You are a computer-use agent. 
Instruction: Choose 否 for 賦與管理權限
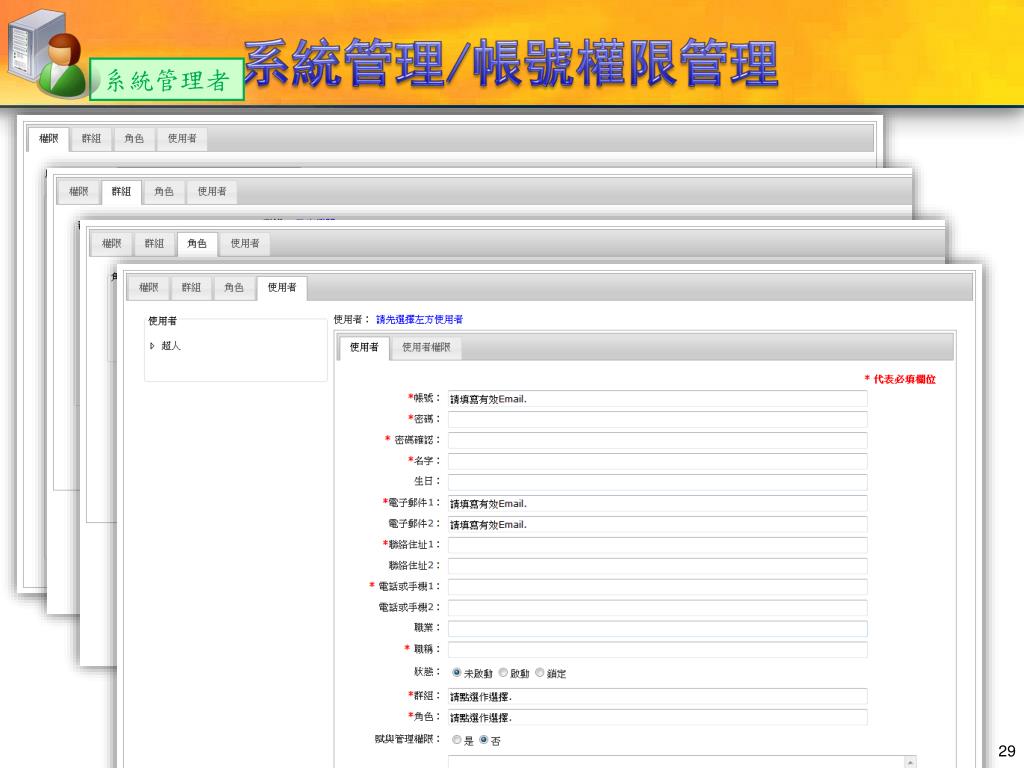coord(483,740)
